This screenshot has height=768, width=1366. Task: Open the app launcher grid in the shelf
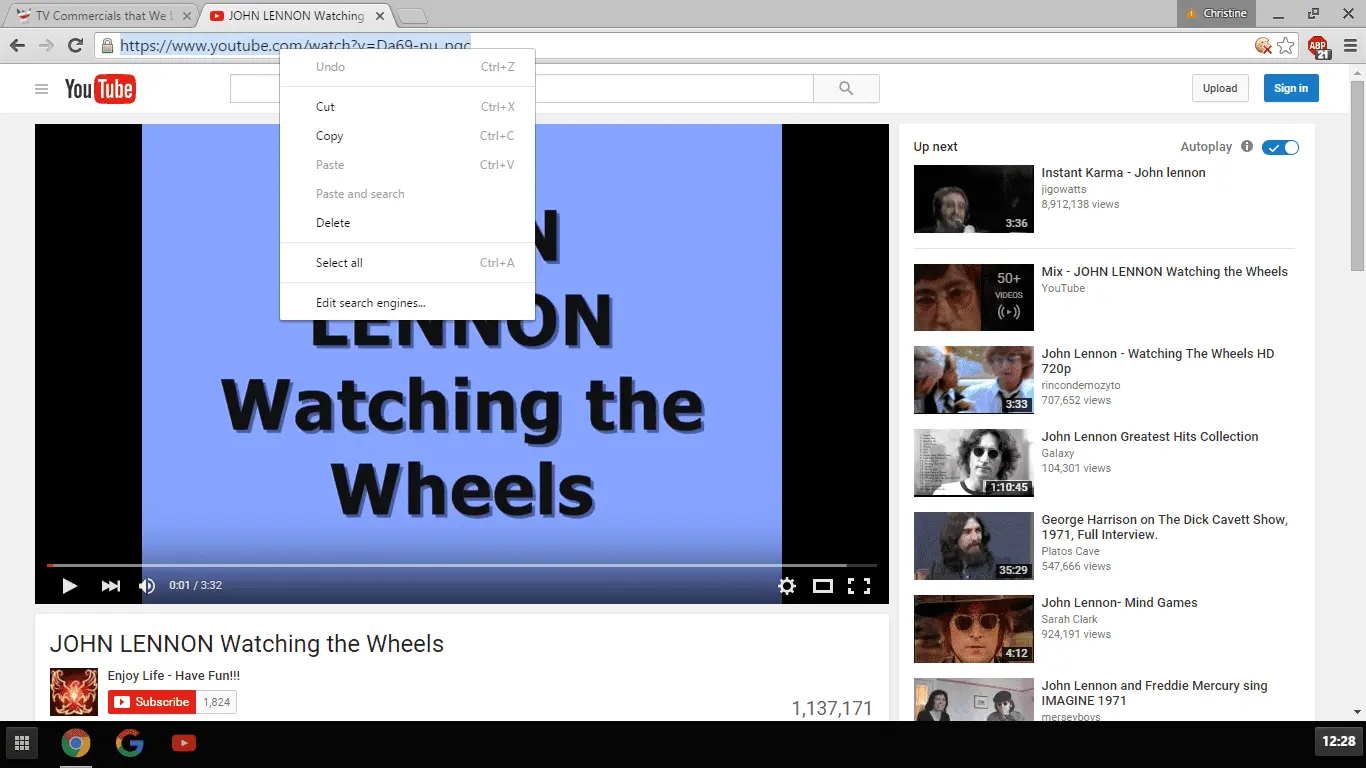(21, 743)
